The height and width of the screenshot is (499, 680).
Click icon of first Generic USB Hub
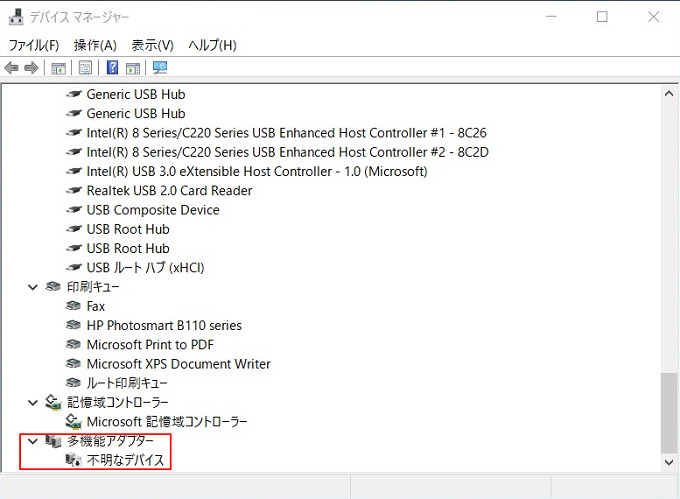click(x=73, y=94)
